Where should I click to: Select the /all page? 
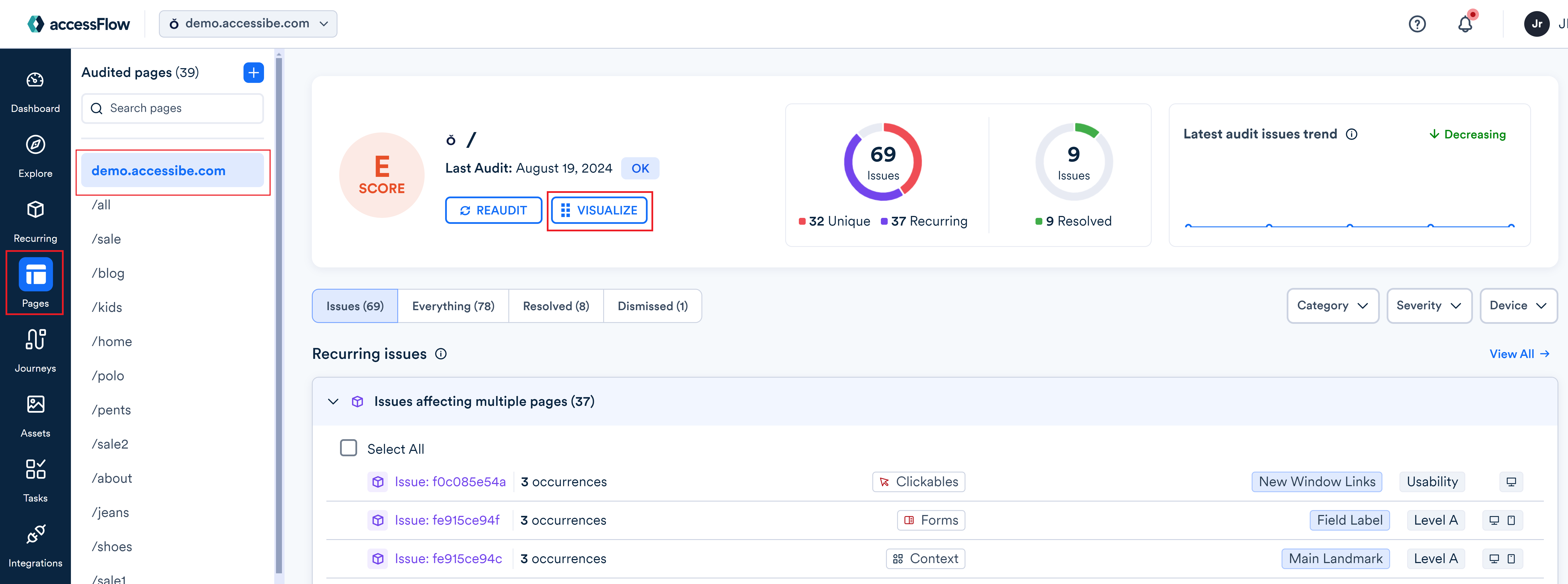tap(101, 205)
